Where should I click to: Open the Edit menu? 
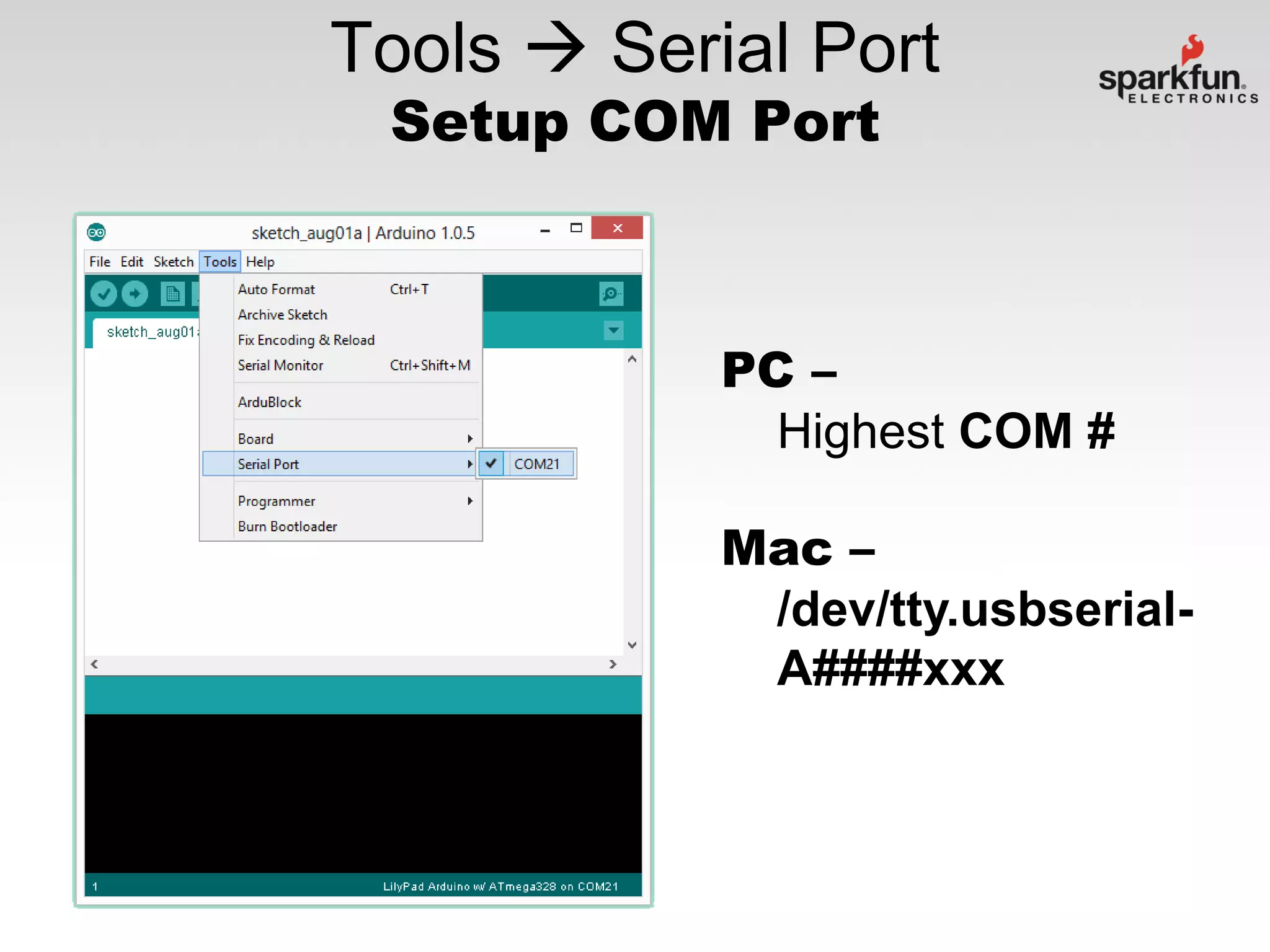tap(131, 262)
